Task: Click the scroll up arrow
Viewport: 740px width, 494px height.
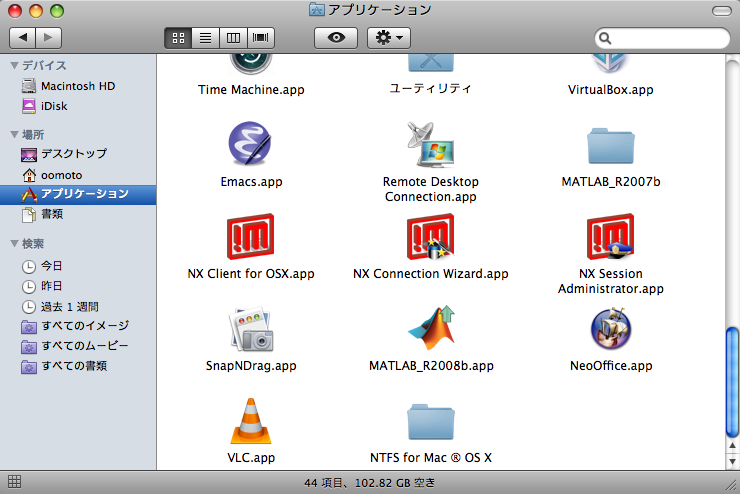Action: pos(732,446)
